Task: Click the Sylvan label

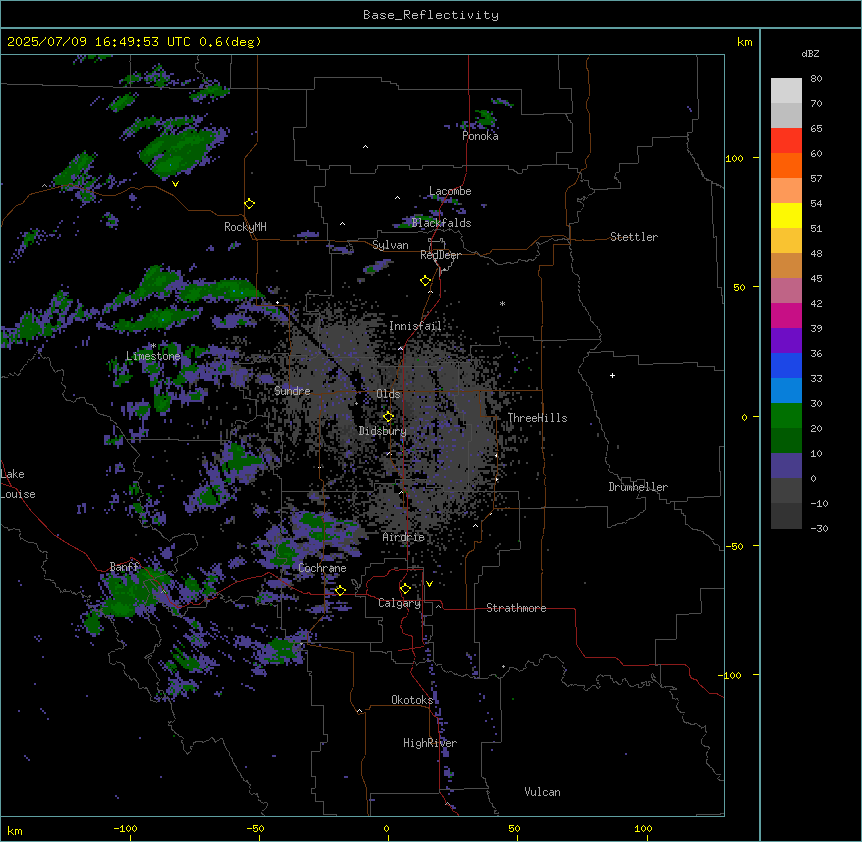Action: [x=390, y=245]
